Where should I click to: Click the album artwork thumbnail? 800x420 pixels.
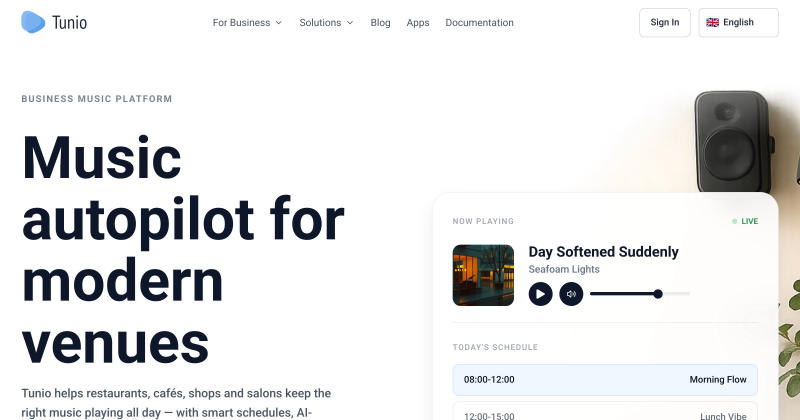(x=483, y=275)
